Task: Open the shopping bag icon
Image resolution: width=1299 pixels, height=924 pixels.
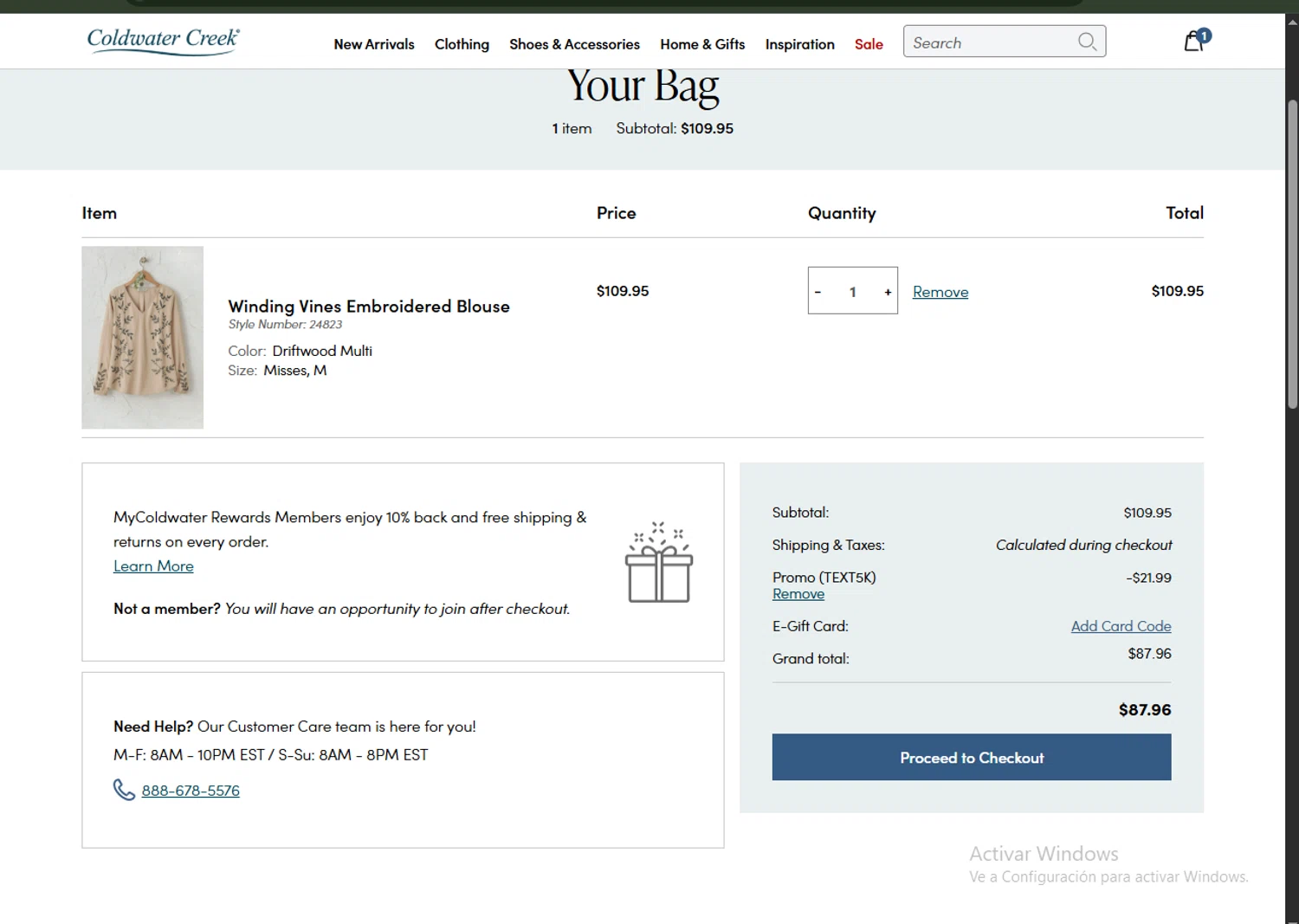Action: tap(1197, 40)
